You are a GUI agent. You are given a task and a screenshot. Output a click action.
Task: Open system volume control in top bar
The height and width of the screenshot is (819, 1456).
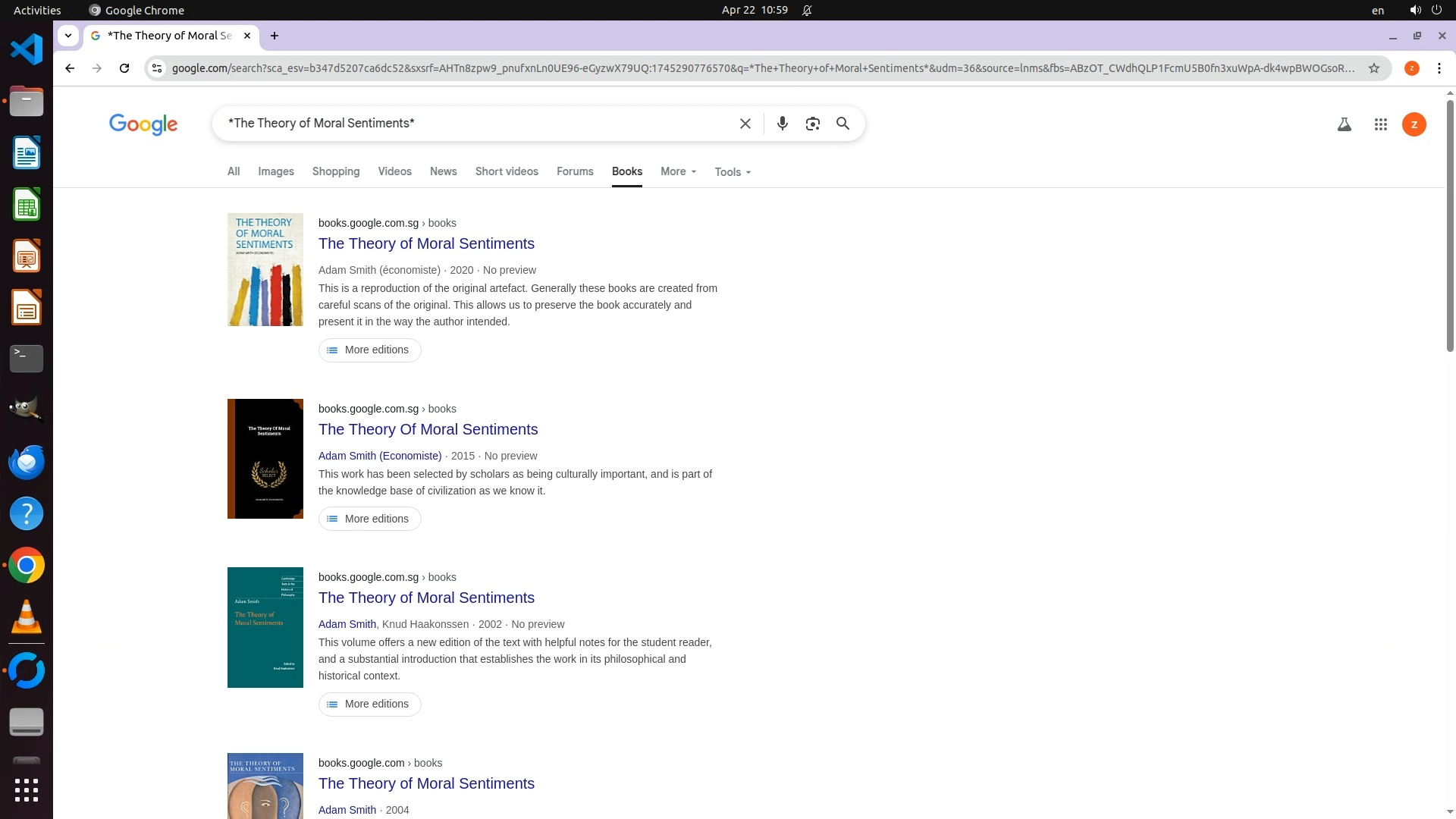point(1414,10)
